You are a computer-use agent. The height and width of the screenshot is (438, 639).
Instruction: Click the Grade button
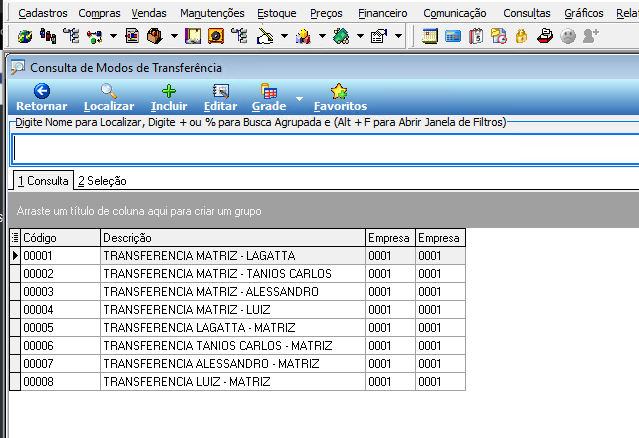tap(269, 98)
